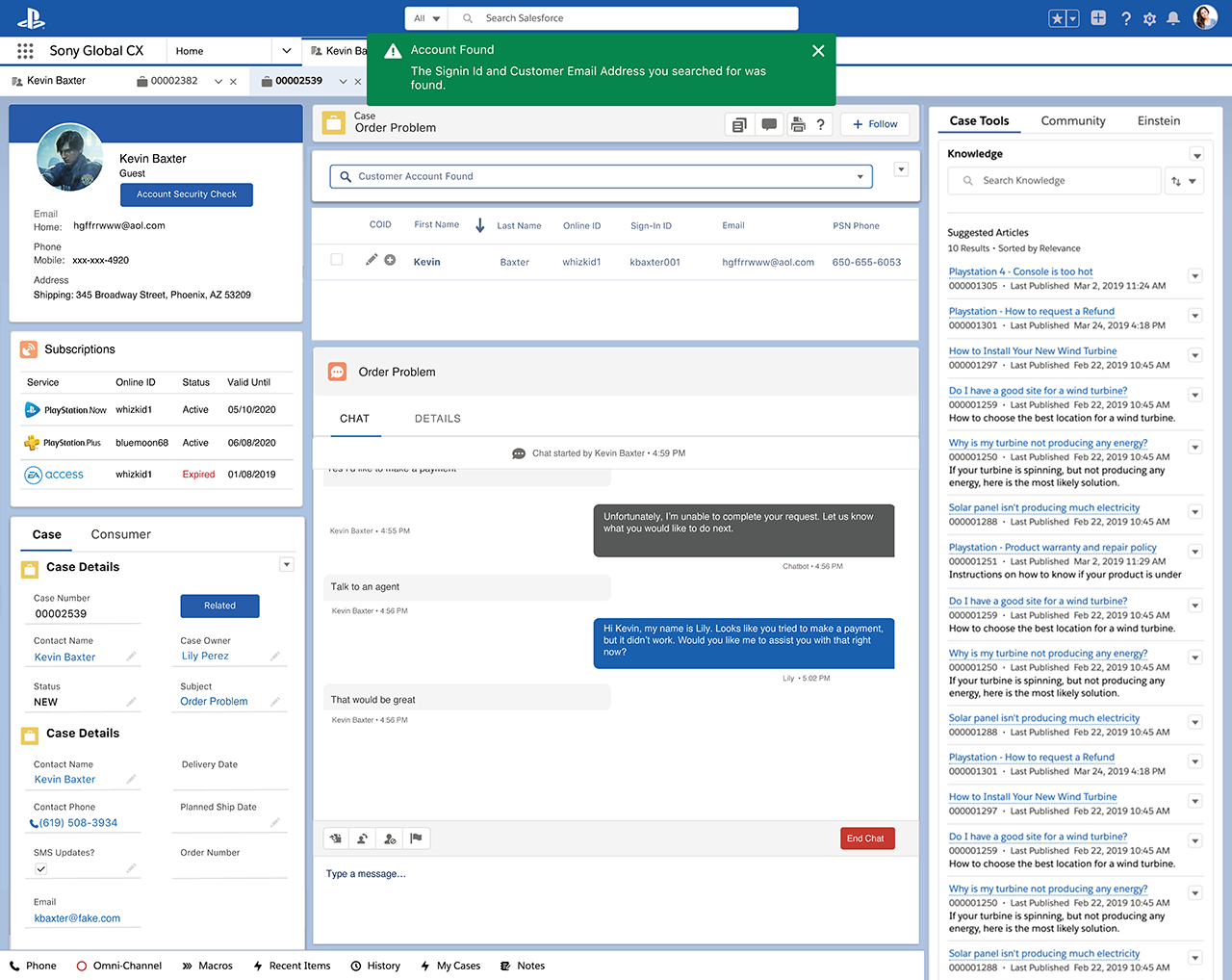Switch to the Consumer tab

pyautogui.click(x=120, y=534)
